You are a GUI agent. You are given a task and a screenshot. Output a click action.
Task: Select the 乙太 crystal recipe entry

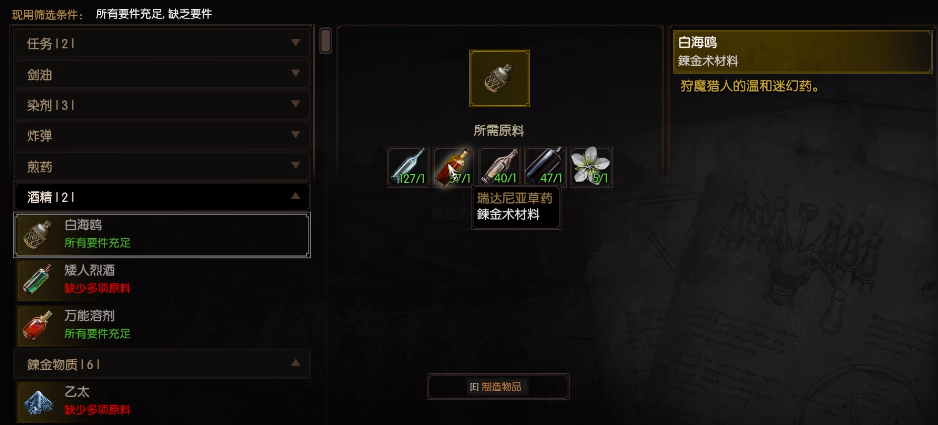tap(162, 402)
